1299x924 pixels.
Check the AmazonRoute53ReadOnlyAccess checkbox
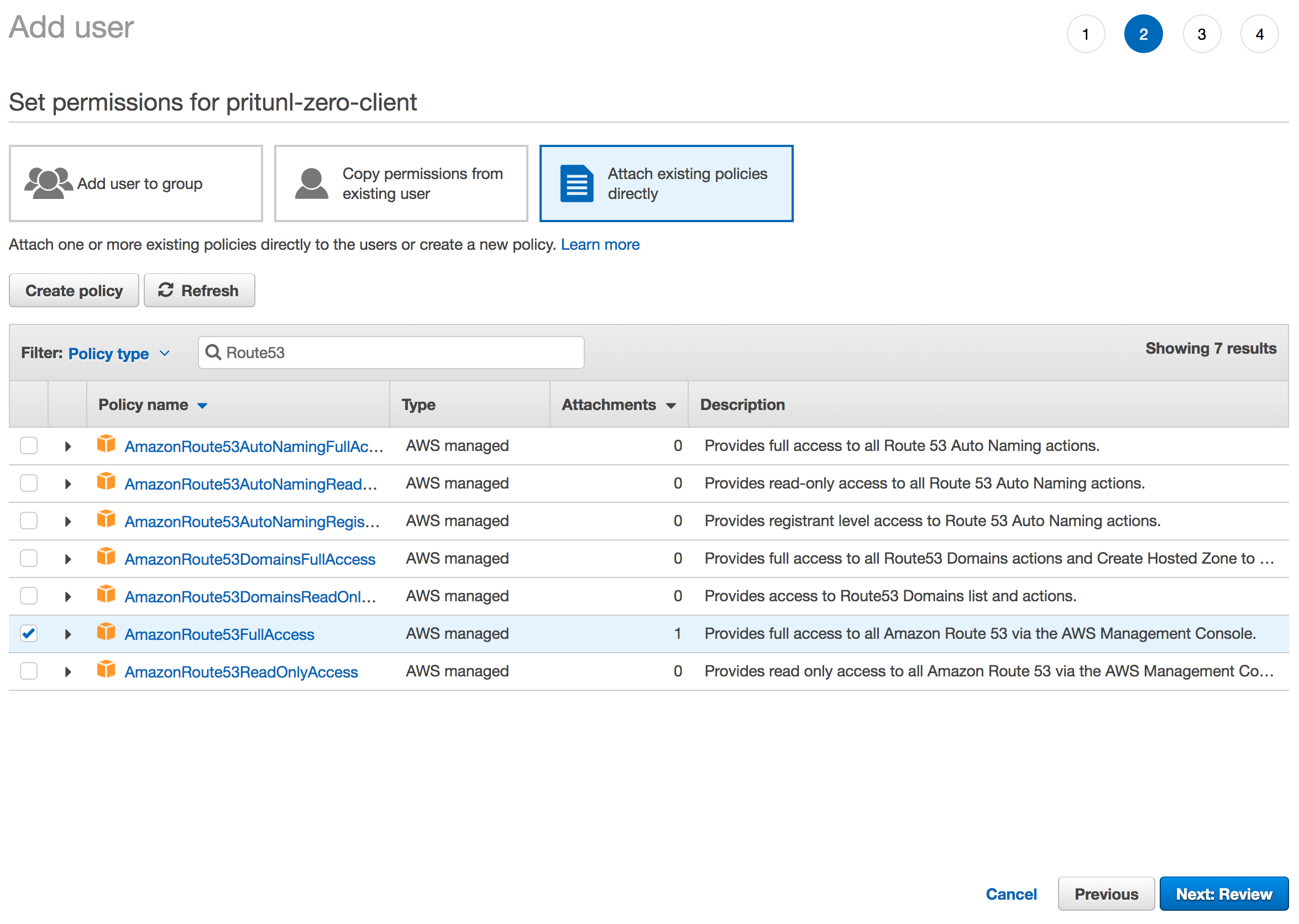click(28, 671)
